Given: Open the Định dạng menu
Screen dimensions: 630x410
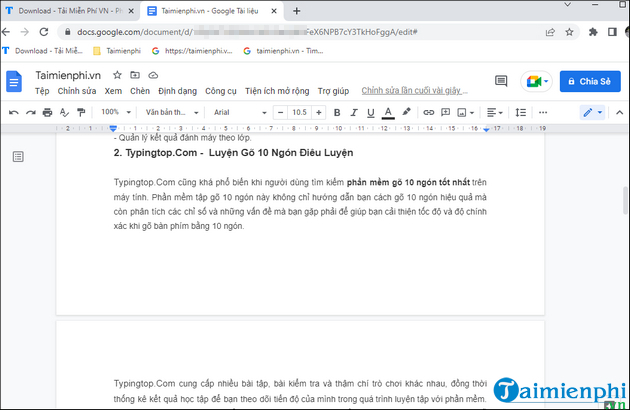Looking at the screenshot, I should click(x=177, y=91).
